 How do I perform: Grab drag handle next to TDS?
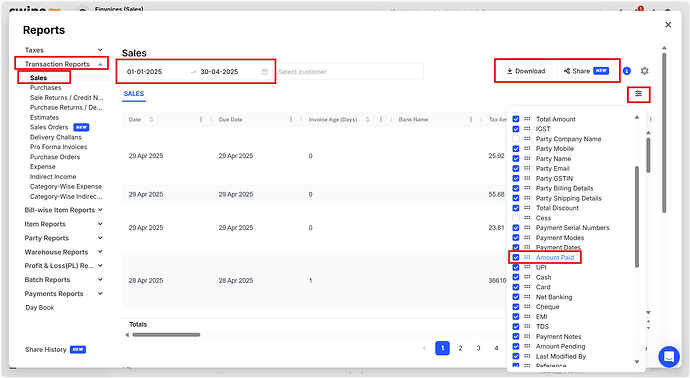point(527,327)
